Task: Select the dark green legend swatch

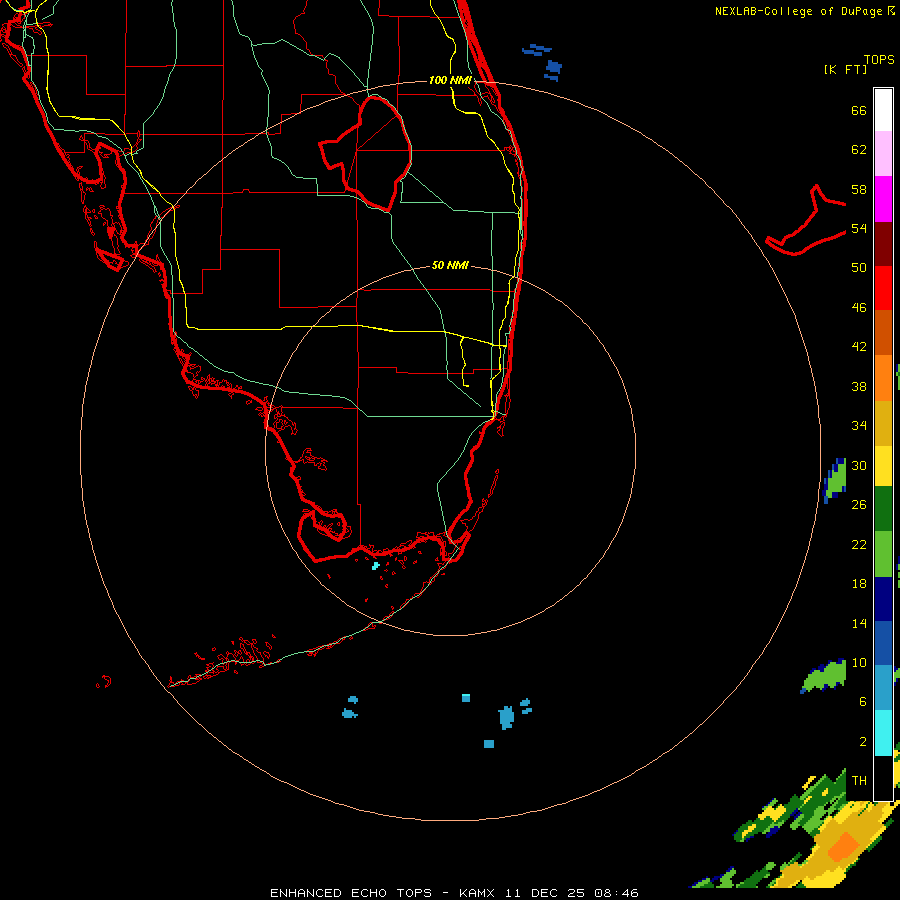Action: 883,509
